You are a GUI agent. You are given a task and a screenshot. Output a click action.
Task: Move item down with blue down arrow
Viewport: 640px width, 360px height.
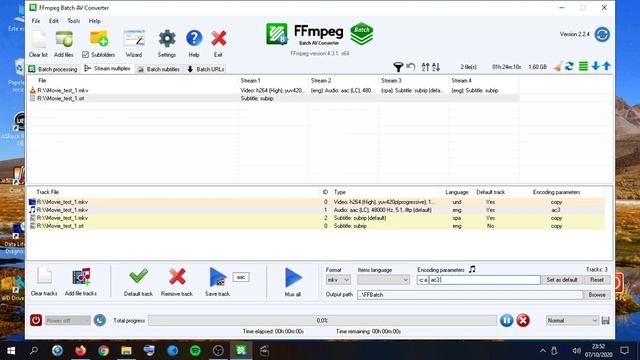(596, 66)
